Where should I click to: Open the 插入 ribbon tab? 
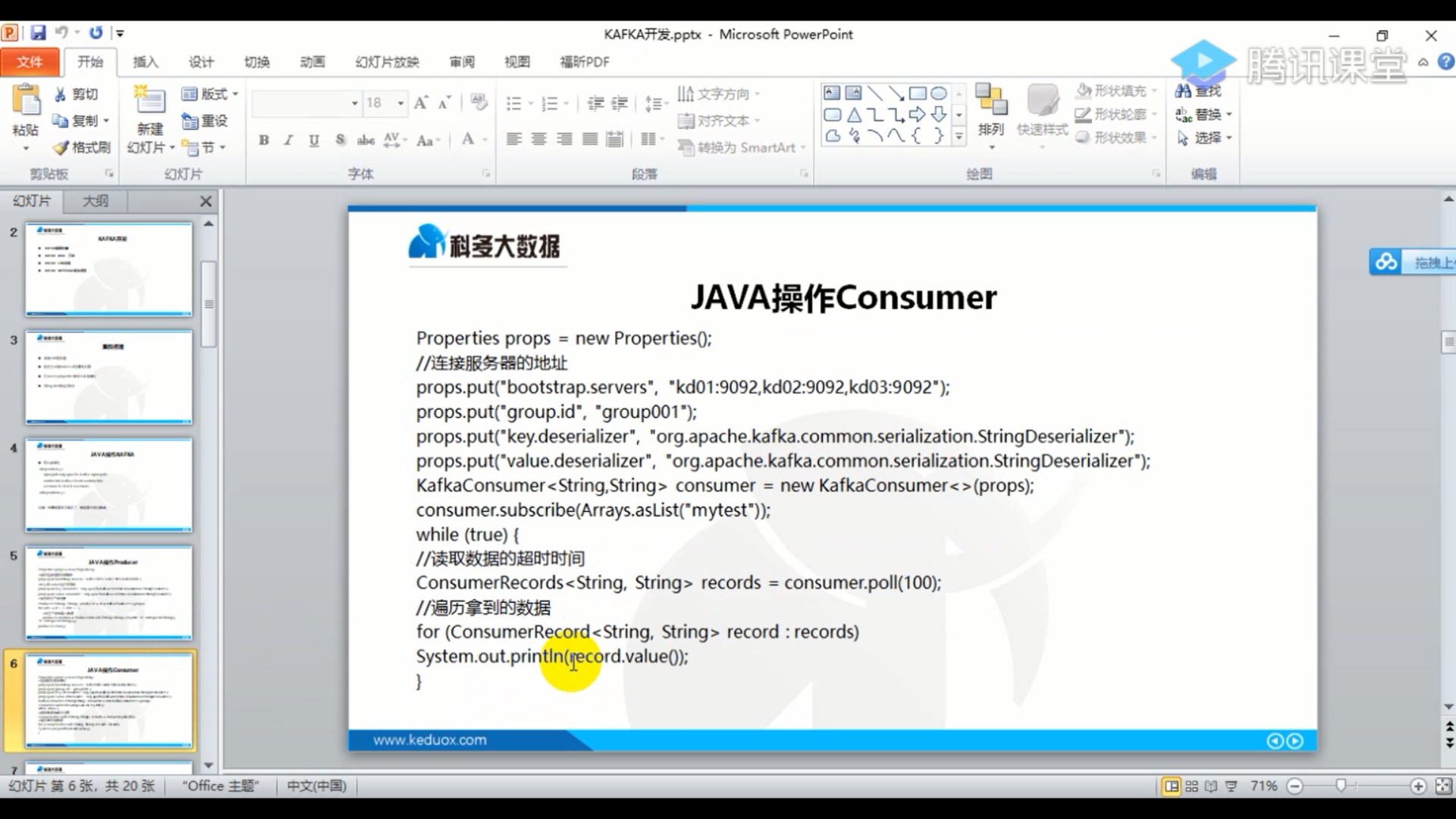coord(145,61)
